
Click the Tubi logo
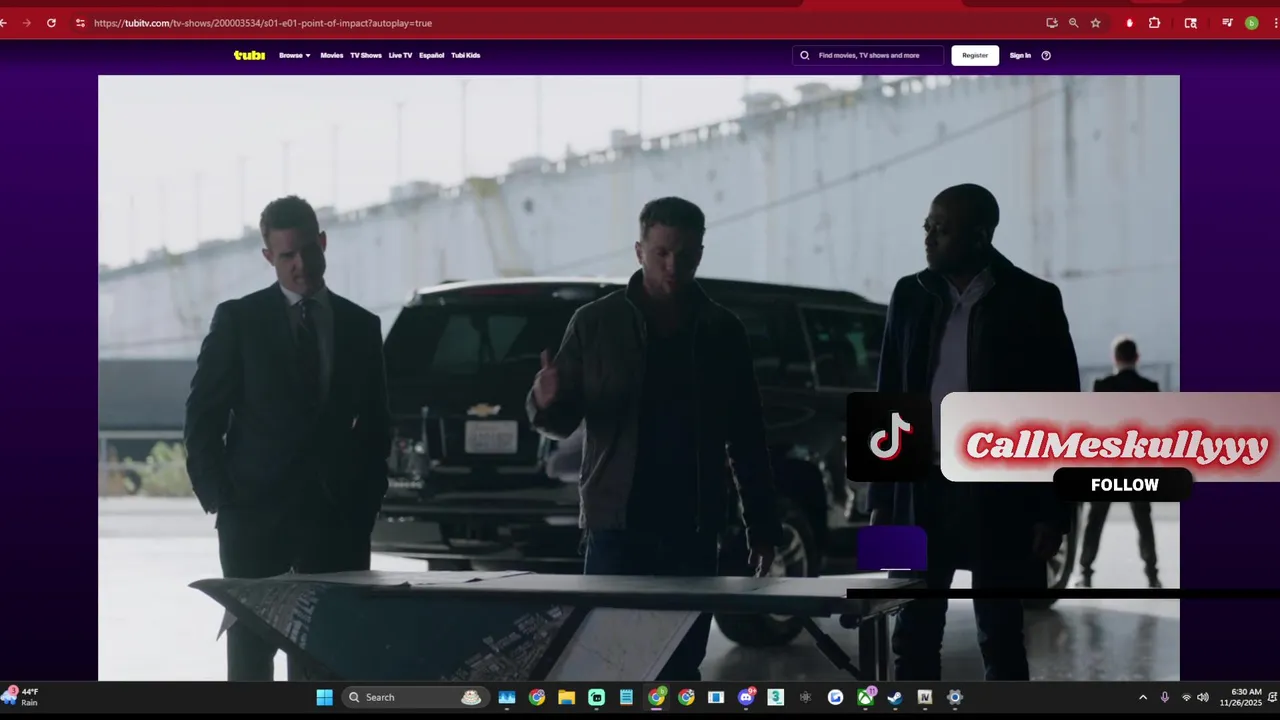click(x=249, y=55)
